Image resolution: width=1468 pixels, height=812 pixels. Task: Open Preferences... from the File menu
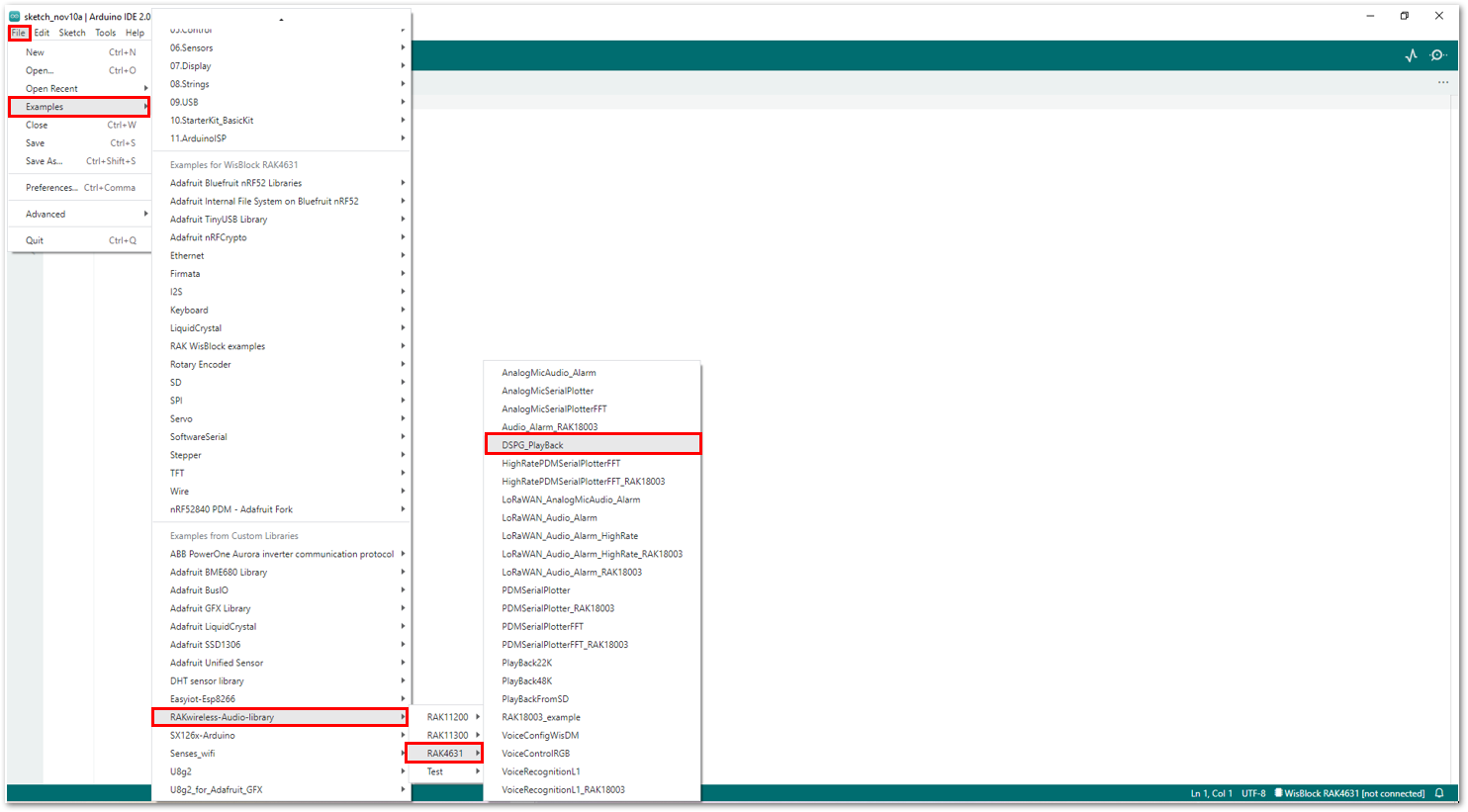click(80, 187)
